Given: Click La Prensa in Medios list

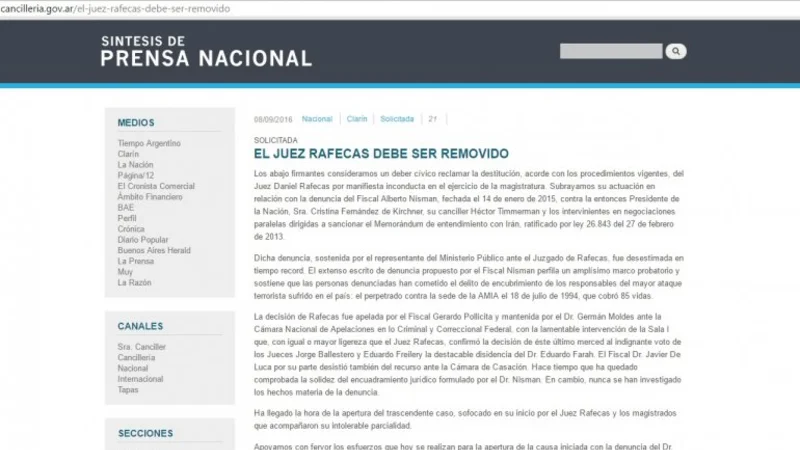Looking at the screenshot, I should pyautogui.click(x=136, y=261).
